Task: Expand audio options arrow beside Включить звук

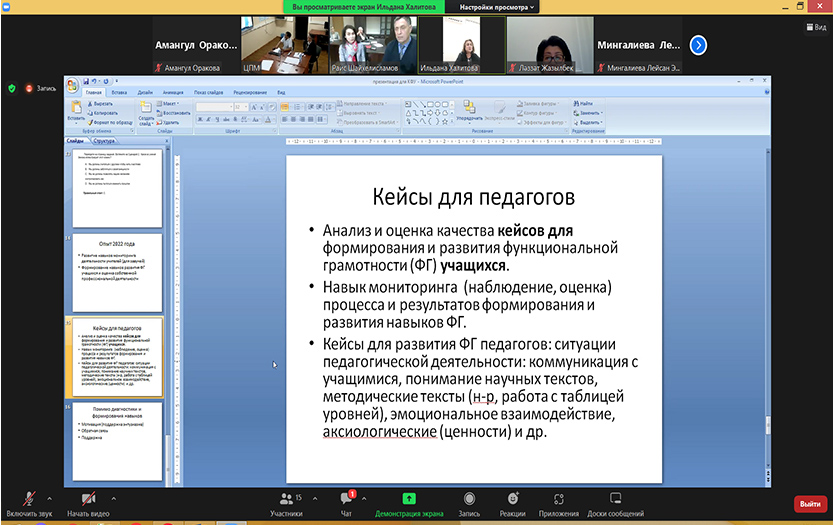Action: point(53,496)
